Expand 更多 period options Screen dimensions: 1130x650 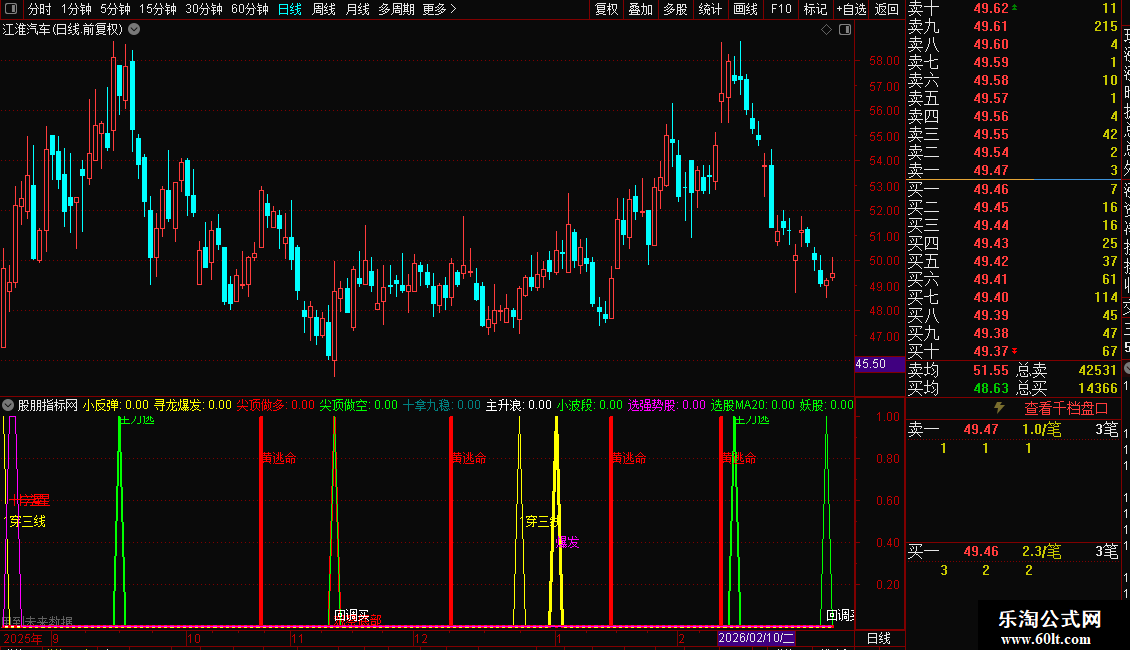coord(440,9)
